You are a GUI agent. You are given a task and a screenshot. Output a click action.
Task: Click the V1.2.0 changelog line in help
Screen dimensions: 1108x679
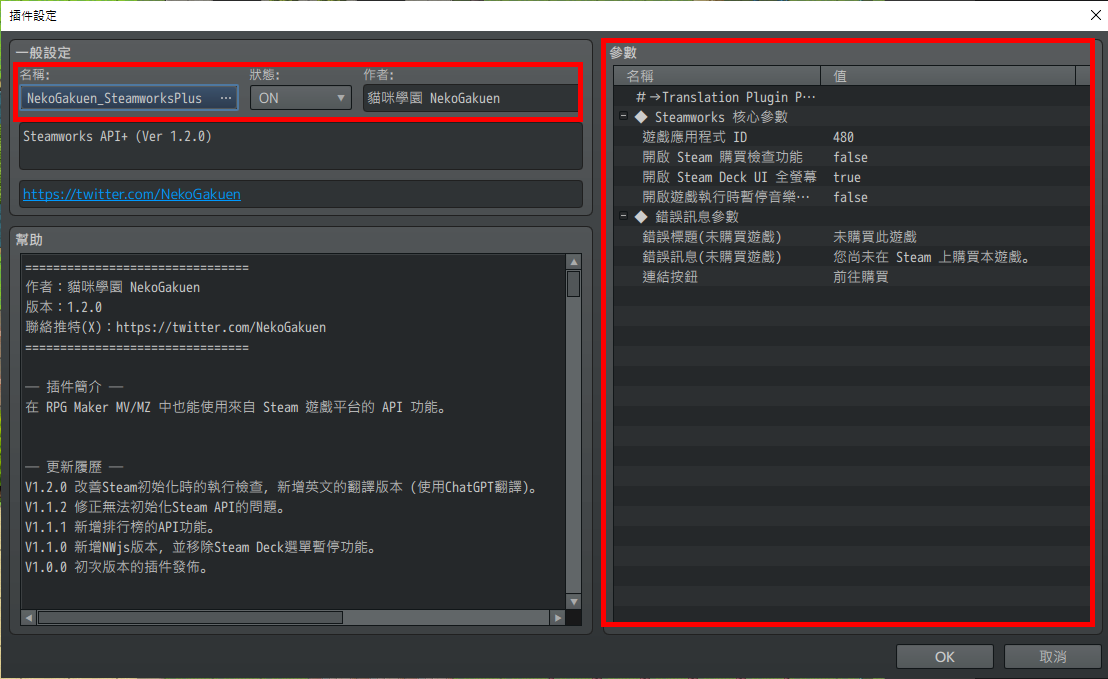(x=283, y=487)
